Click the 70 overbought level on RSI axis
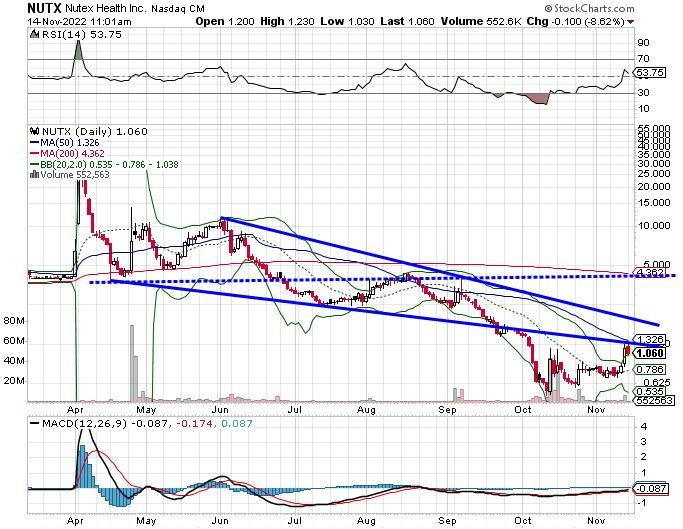Viewport: 683px width, 529px height. click(x=643, y=59)
